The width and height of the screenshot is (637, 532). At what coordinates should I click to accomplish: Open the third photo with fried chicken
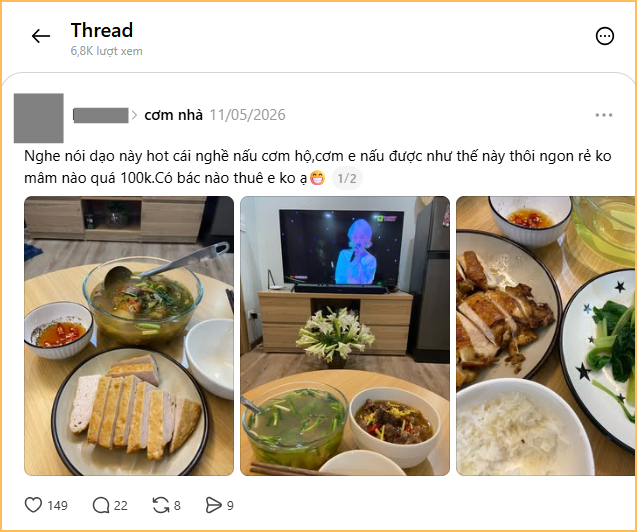coord(546,336)
